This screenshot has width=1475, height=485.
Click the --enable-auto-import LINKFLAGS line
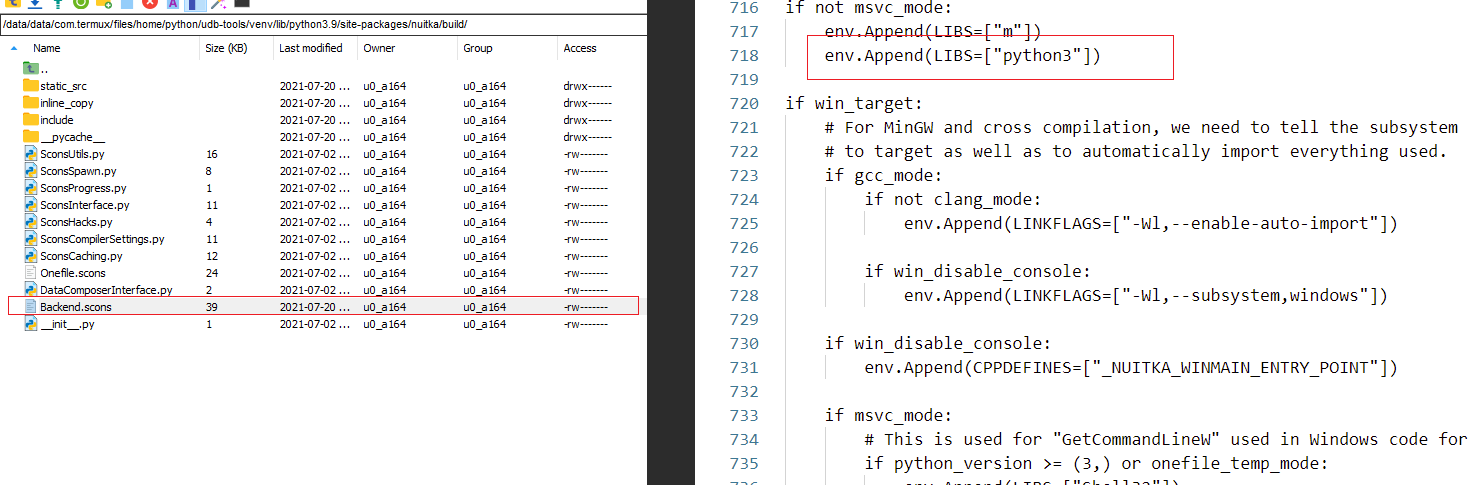pos(1151,224)
